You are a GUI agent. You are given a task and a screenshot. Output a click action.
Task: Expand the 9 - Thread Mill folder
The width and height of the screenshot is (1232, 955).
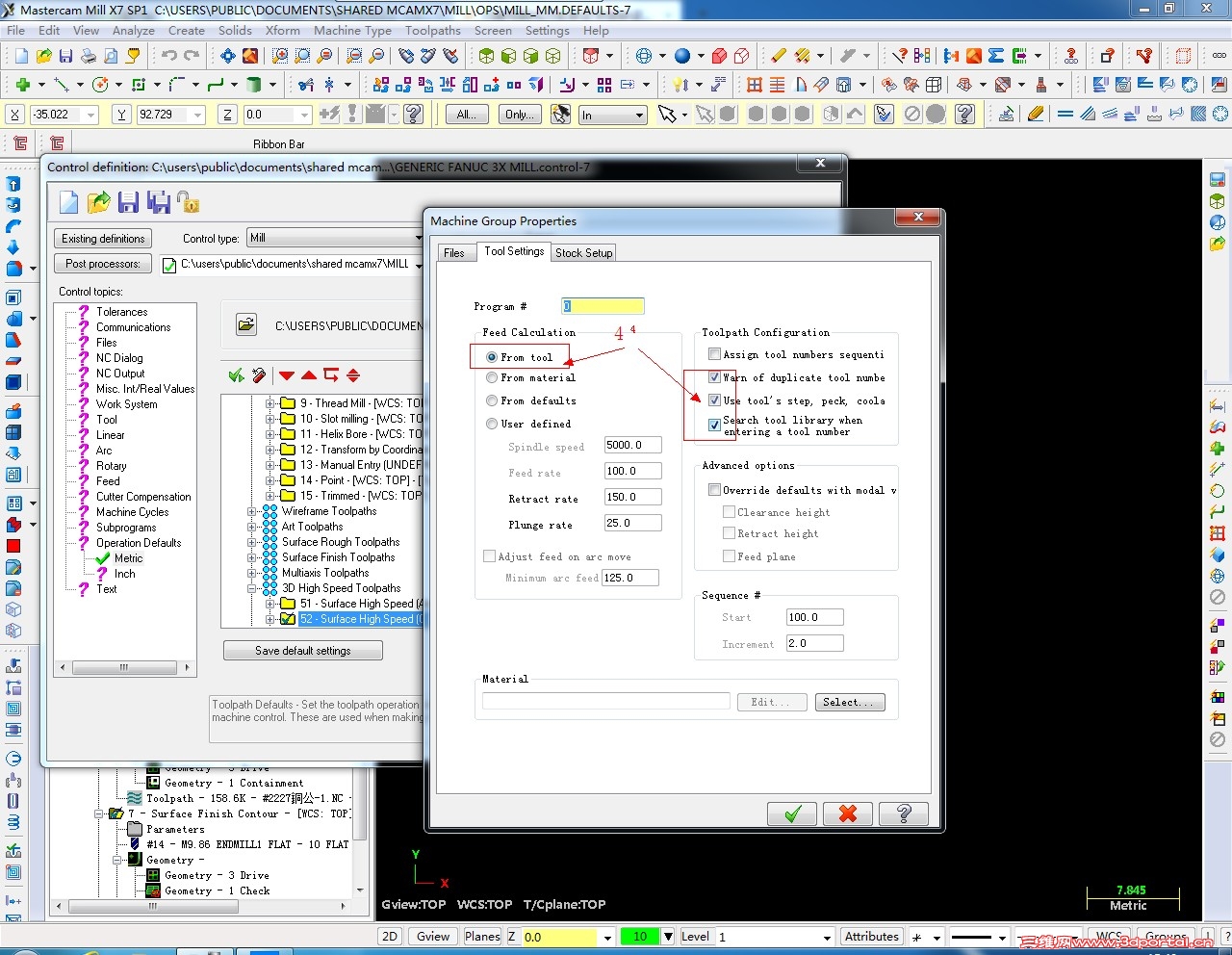coord(270,403)
